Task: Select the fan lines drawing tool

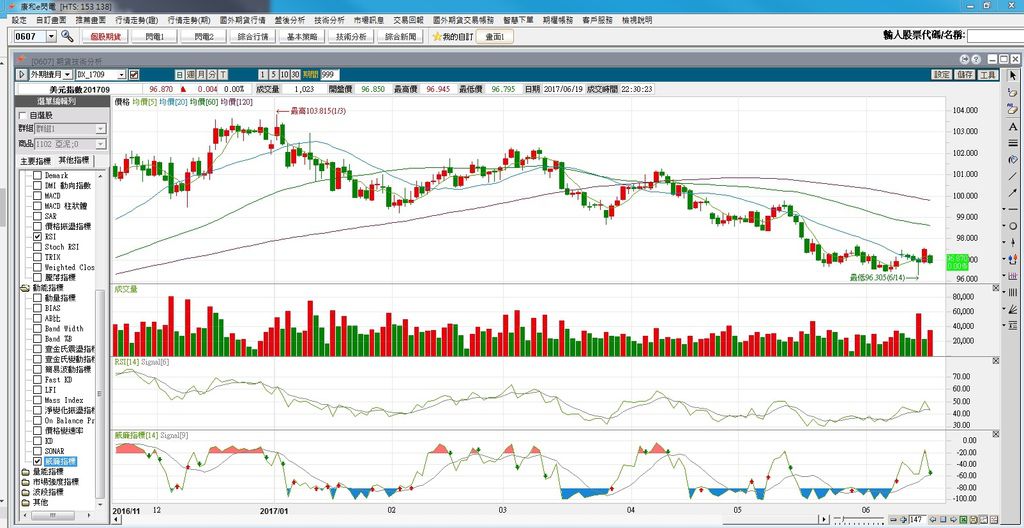Action: tap(1013, 308)
